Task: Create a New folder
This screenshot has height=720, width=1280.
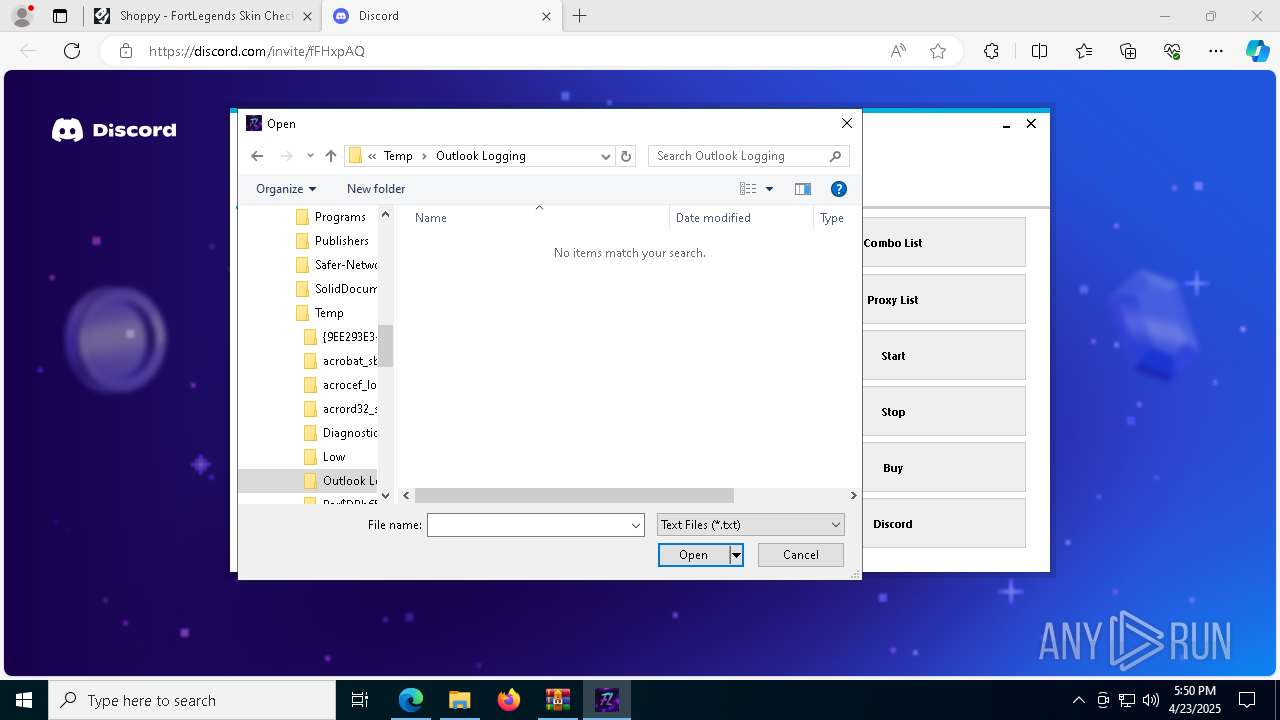Action: pos(376,189)
